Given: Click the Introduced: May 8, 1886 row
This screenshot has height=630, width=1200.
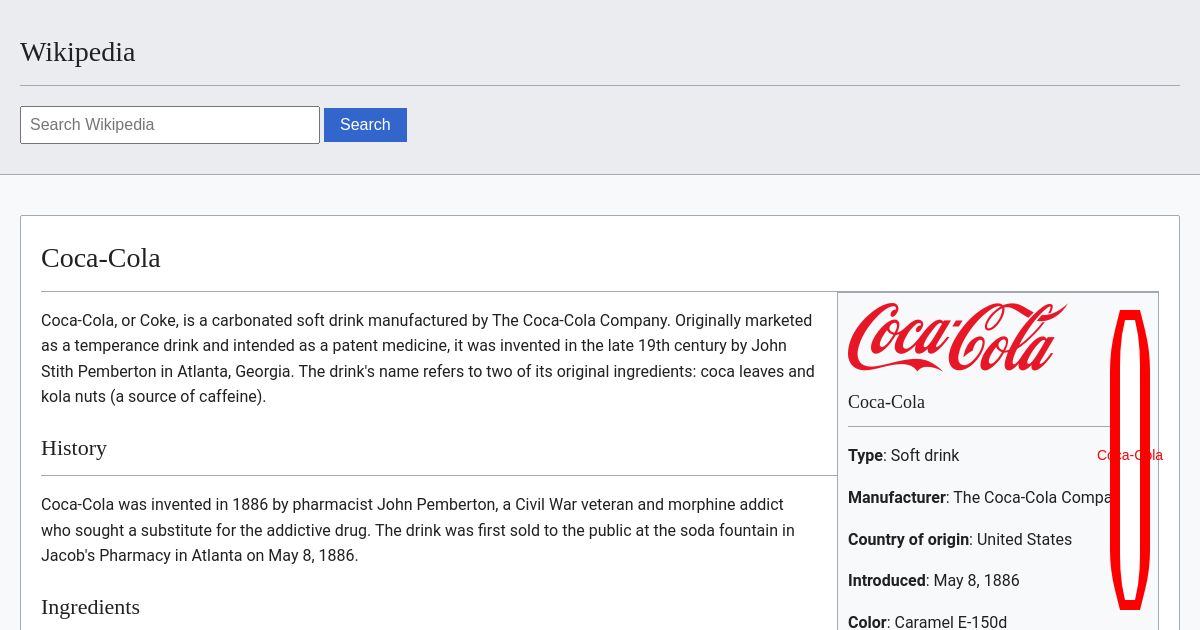Looking at the screenshot, I should [933, 580].
